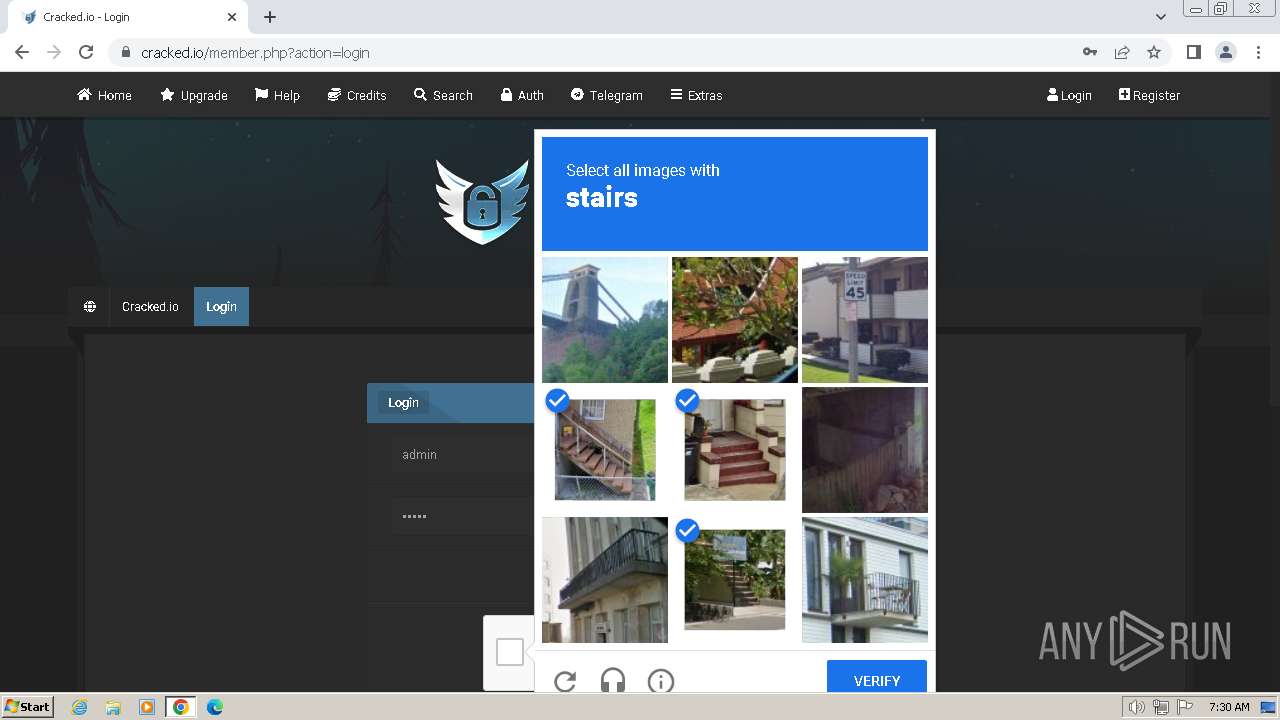The height and width of the screenshot is (720, 1280).
Task: Open the network tray icon
Action: 1160,707
